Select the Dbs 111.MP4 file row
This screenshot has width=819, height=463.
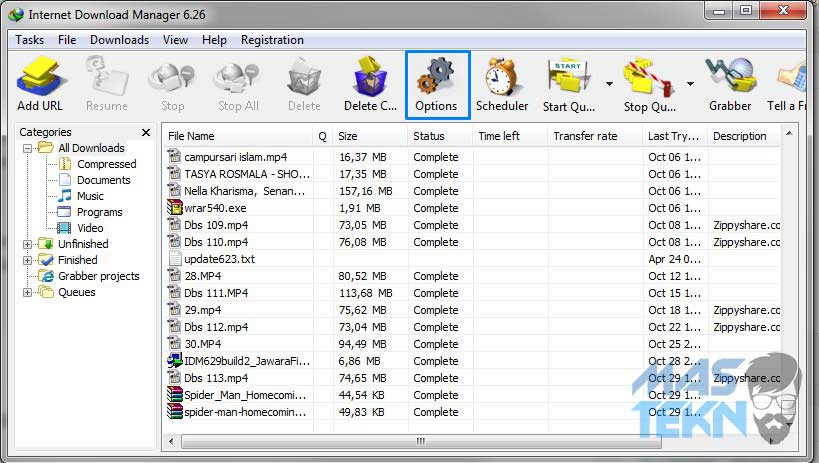pos(472,293)
